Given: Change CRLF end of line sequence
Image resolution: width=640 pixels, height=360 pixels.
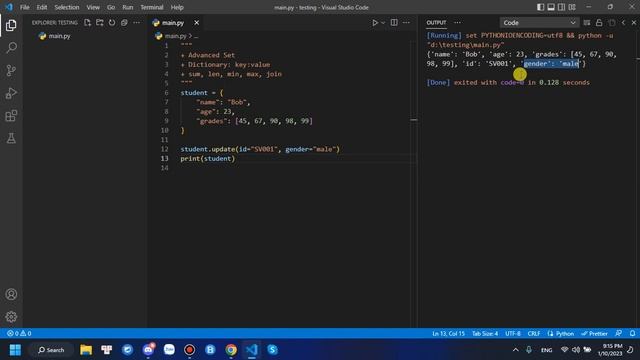Looking at the screenshot, I should coord(534,333).
